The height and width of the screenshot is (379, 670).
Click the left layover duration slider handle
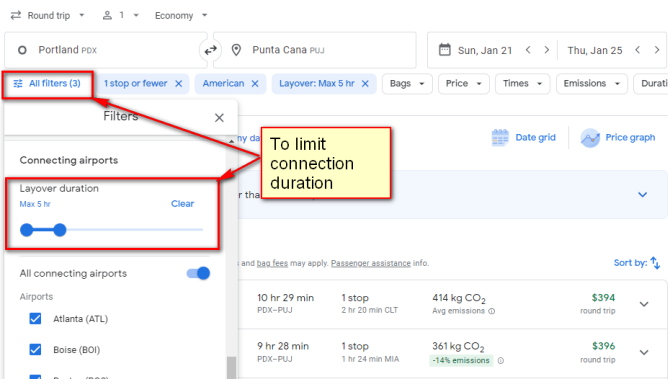point(26,230)
